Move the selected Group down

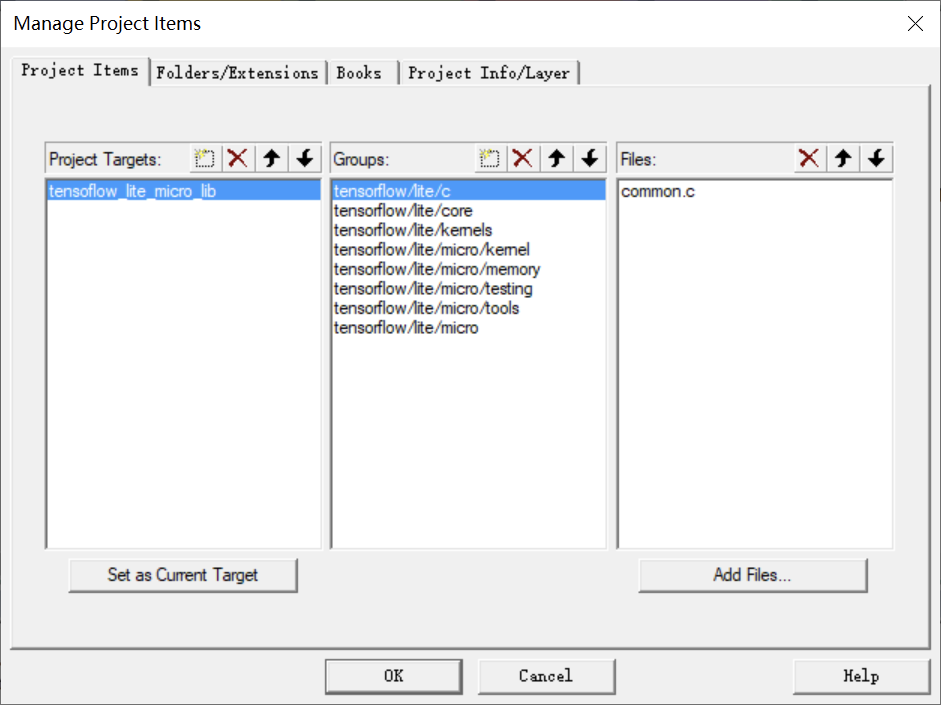click(590, 159)
